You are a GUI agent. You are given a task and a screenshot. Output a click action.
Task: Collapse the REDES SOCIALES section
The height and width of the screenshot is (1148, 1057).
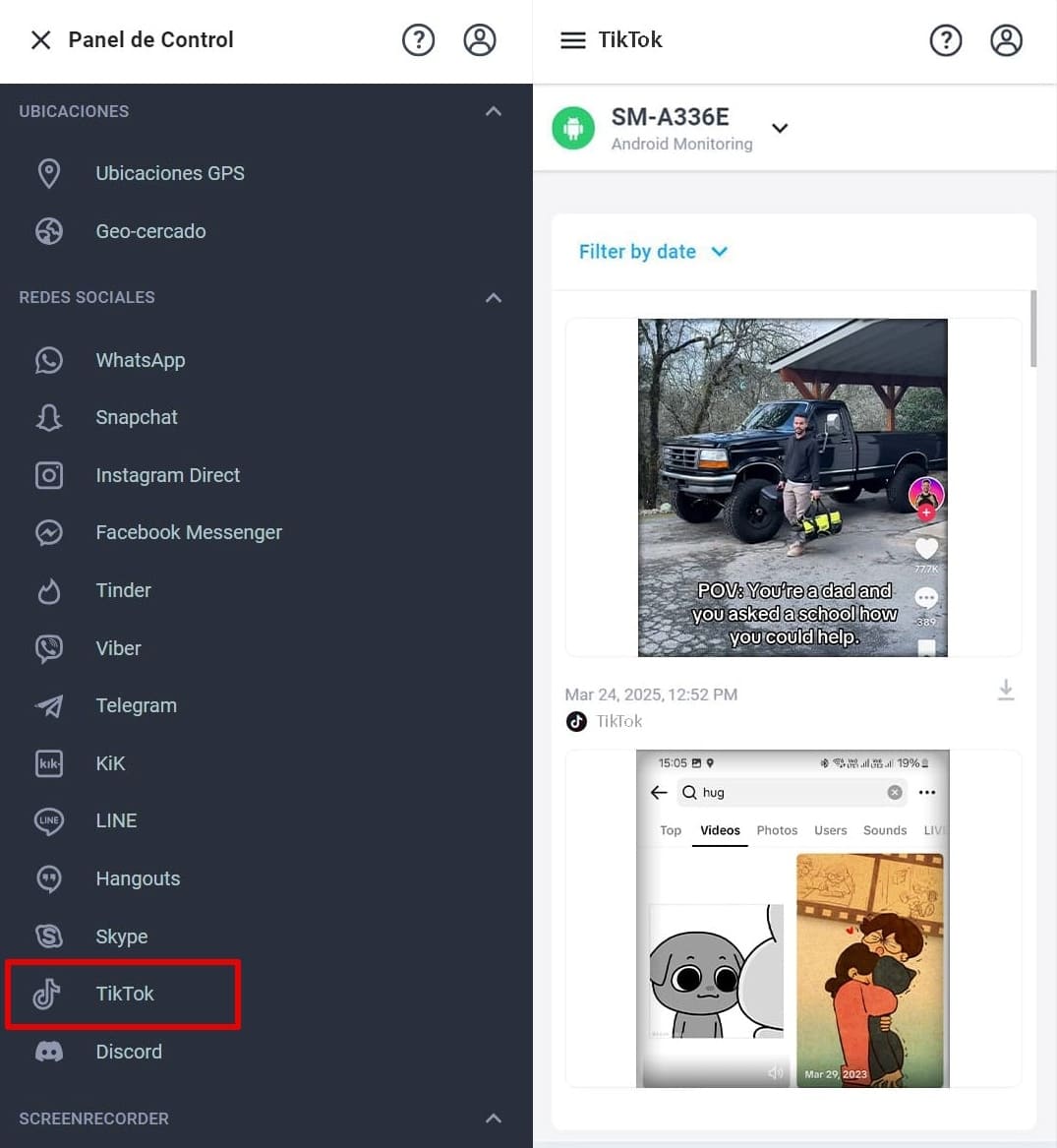pyautogui.click(x=494, y=298)
